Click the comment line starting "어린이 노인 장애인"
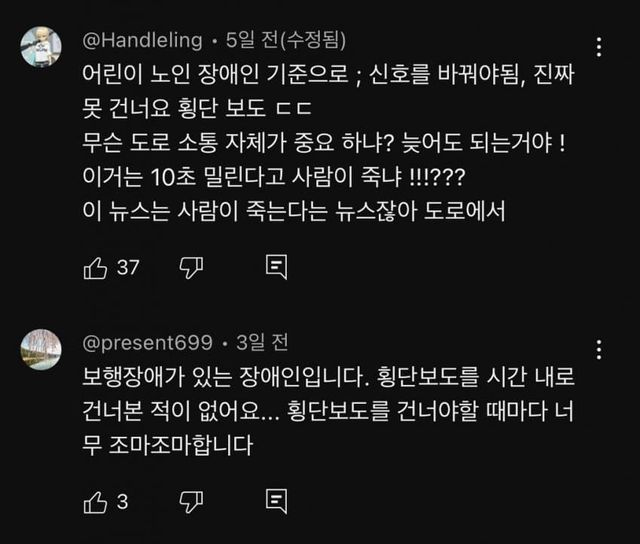 (325, 75)
